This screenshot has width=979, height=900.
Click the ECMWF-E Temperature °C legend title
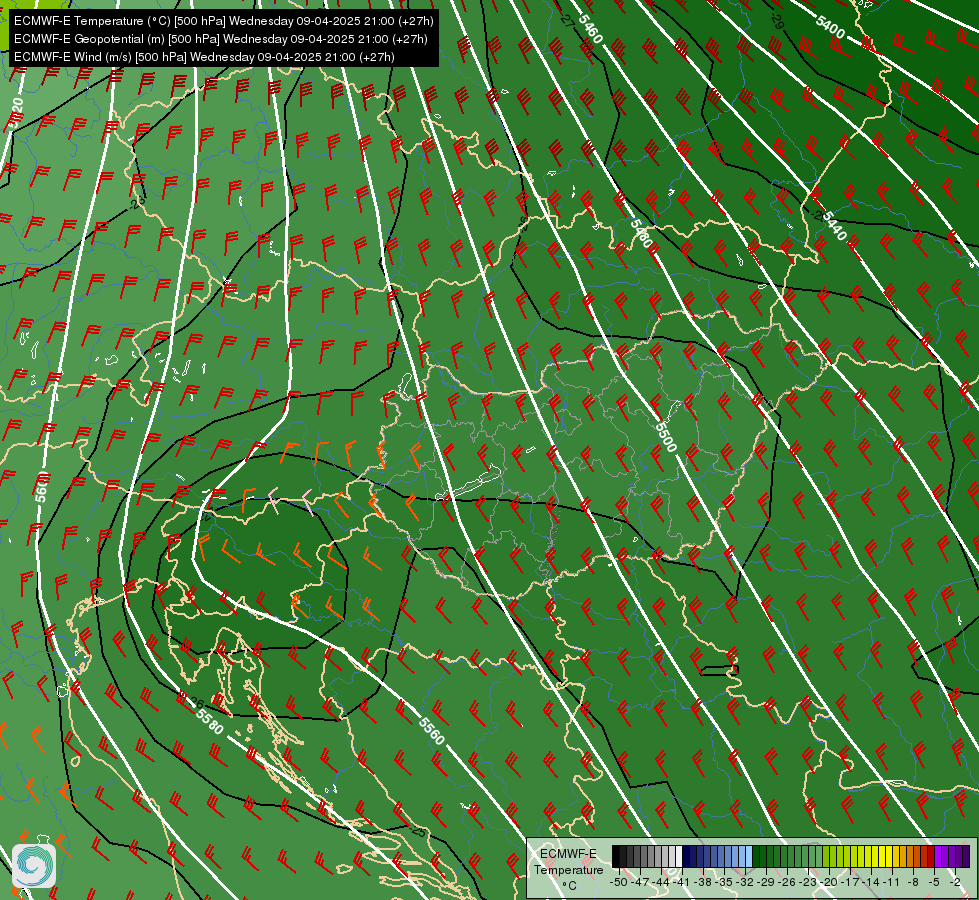[x=568, y=869]
